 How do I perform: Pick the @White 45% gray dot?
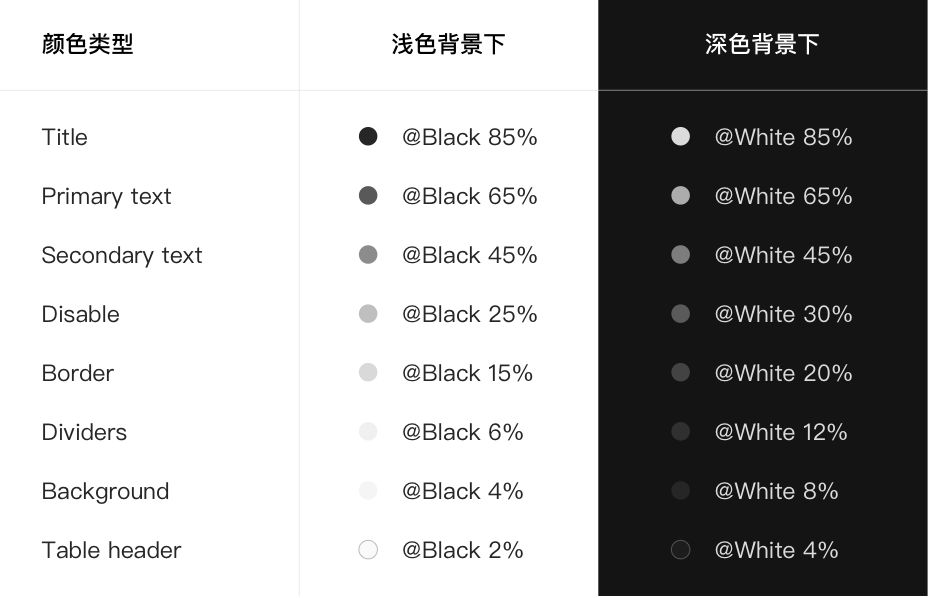pyautogui.click(x=681, y=255)
